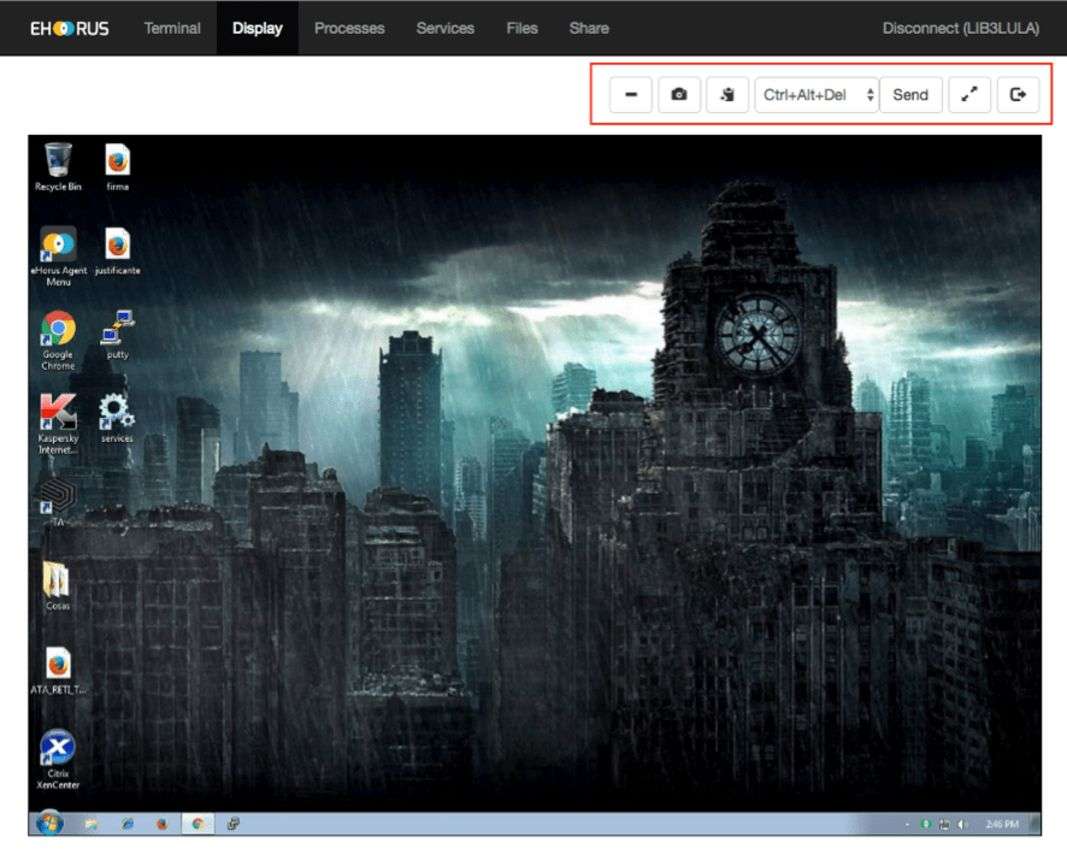Image resolution: width=1067 pixels, height=861 pixels.
Task: Select the Google Chrome desktop shortcut
Action: click(x=58, y=332)
